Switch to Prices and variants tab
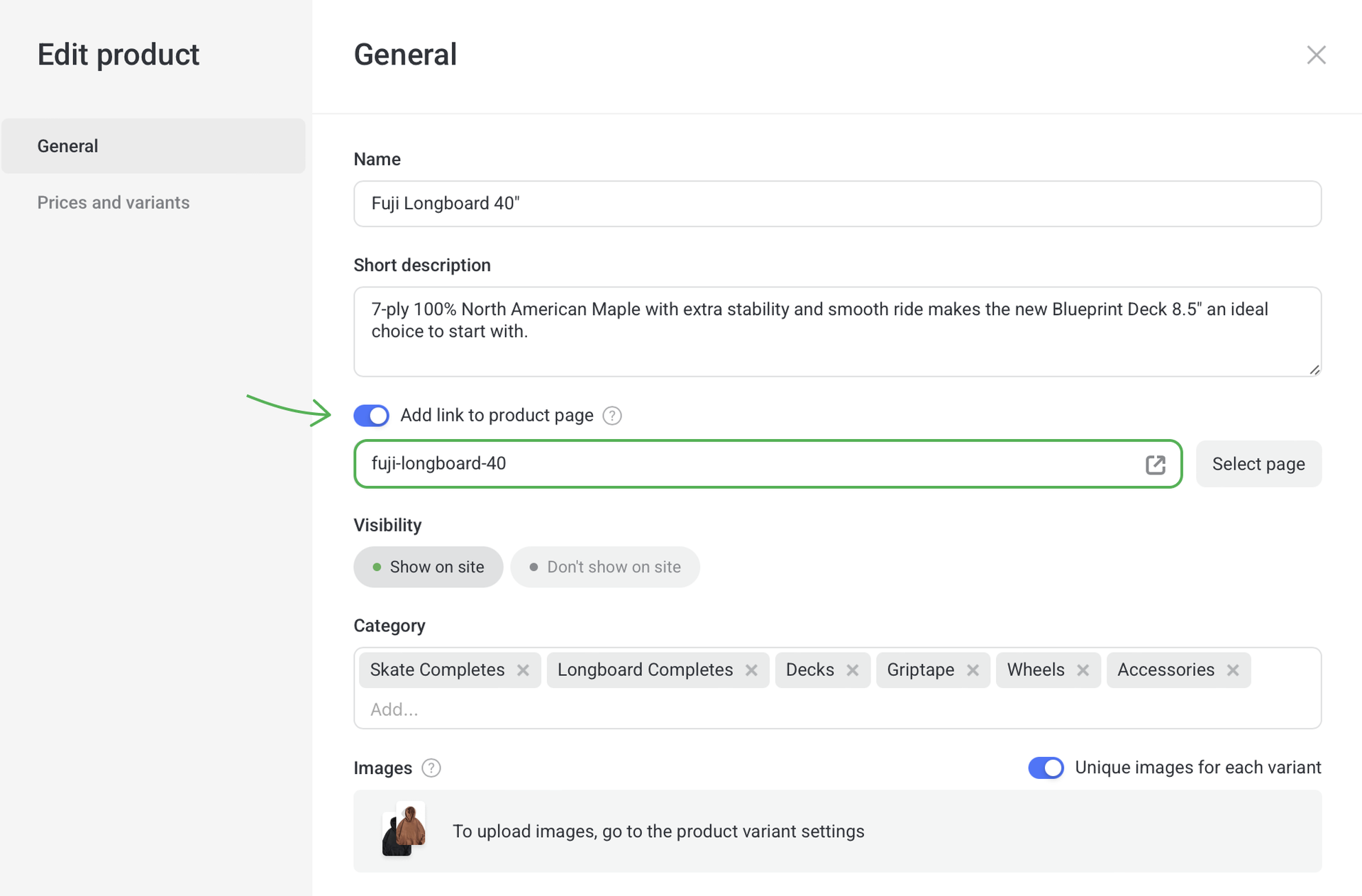This screenshot has height=896, width=1362. tap(113, 203)
